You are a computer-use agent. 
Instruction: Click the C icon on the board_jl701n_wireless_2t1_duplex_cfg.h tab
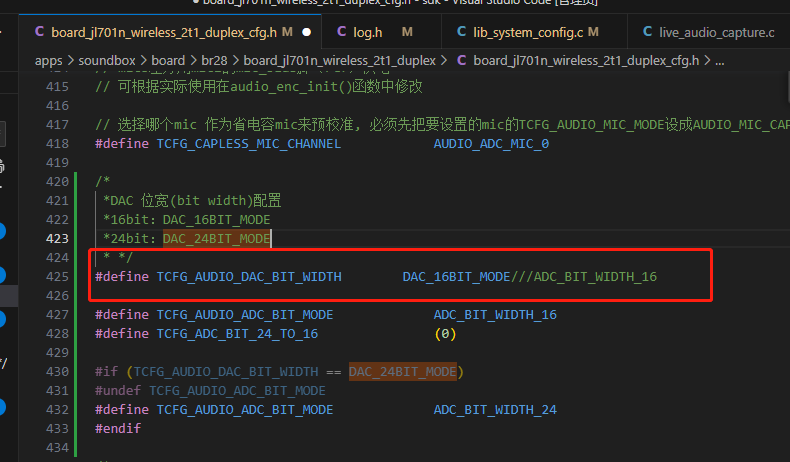point(39,32)
